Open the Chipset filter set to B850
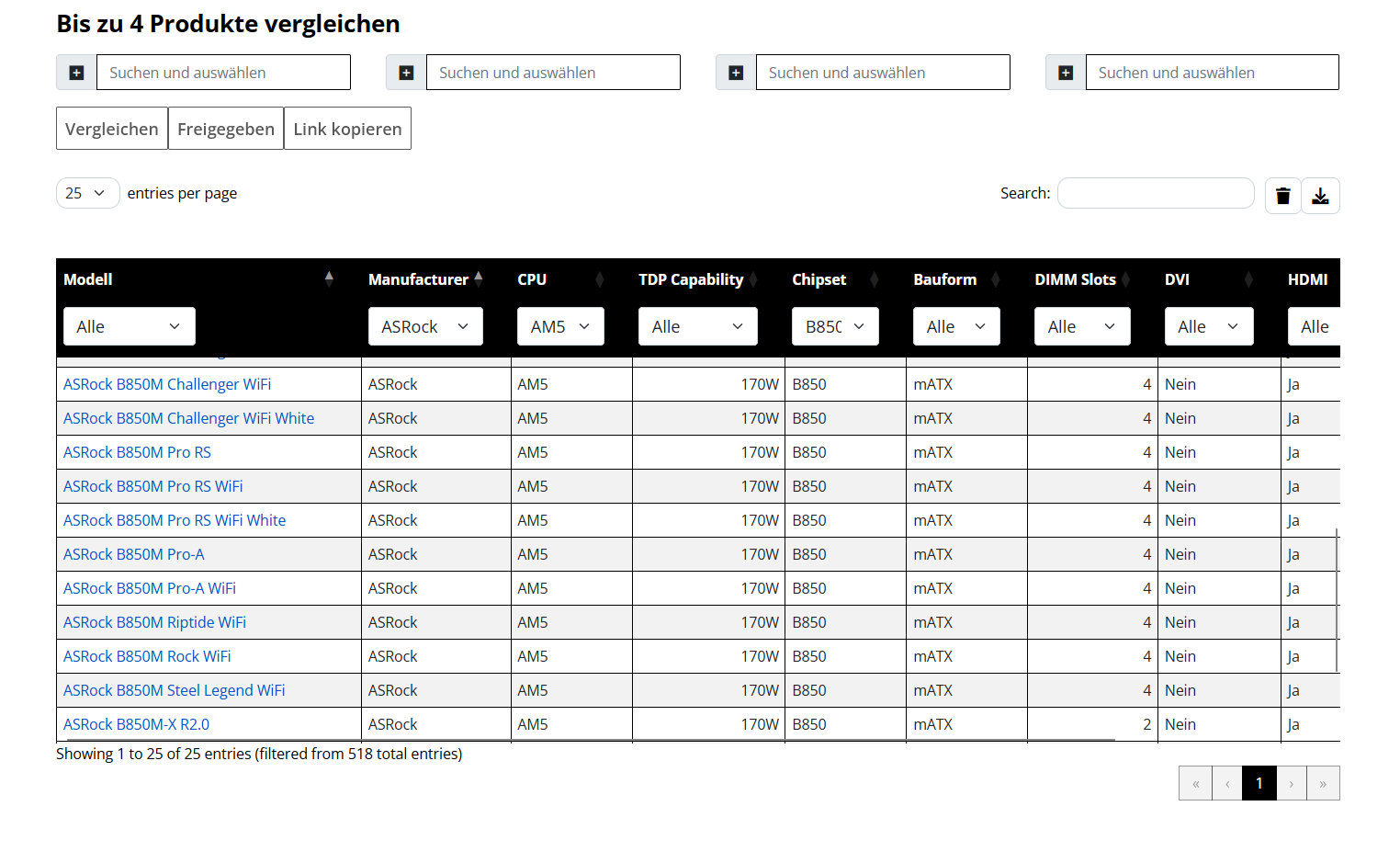Screen dimensions: 1400x863 click(835, 326)
